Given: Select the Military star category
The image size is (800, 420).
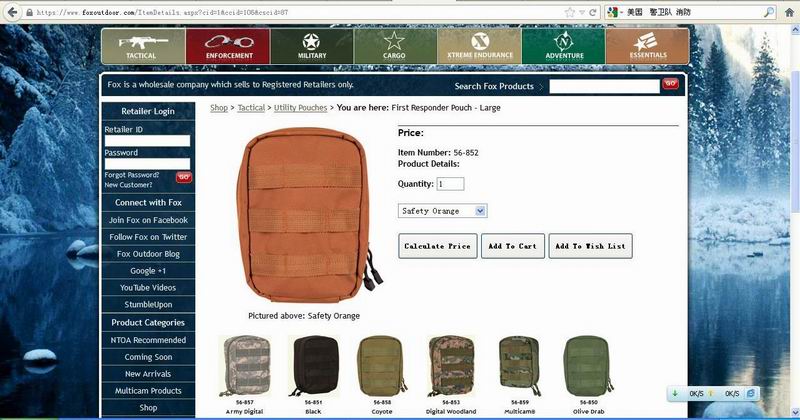Looking at the screenshot, I should (312, 46).
